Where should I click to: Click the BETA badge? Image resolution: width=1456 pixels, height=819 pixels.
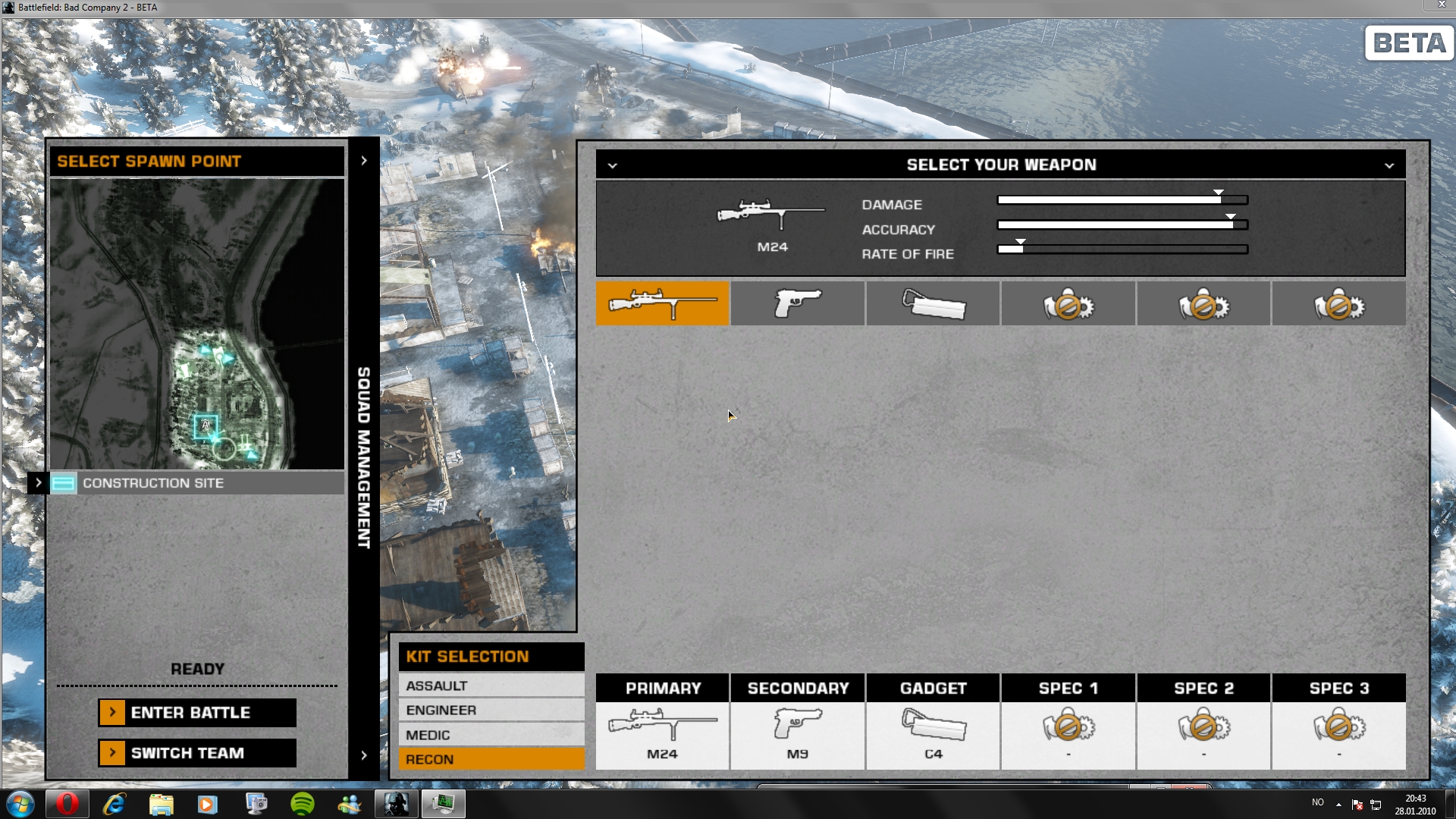(x=1408, y=43)
